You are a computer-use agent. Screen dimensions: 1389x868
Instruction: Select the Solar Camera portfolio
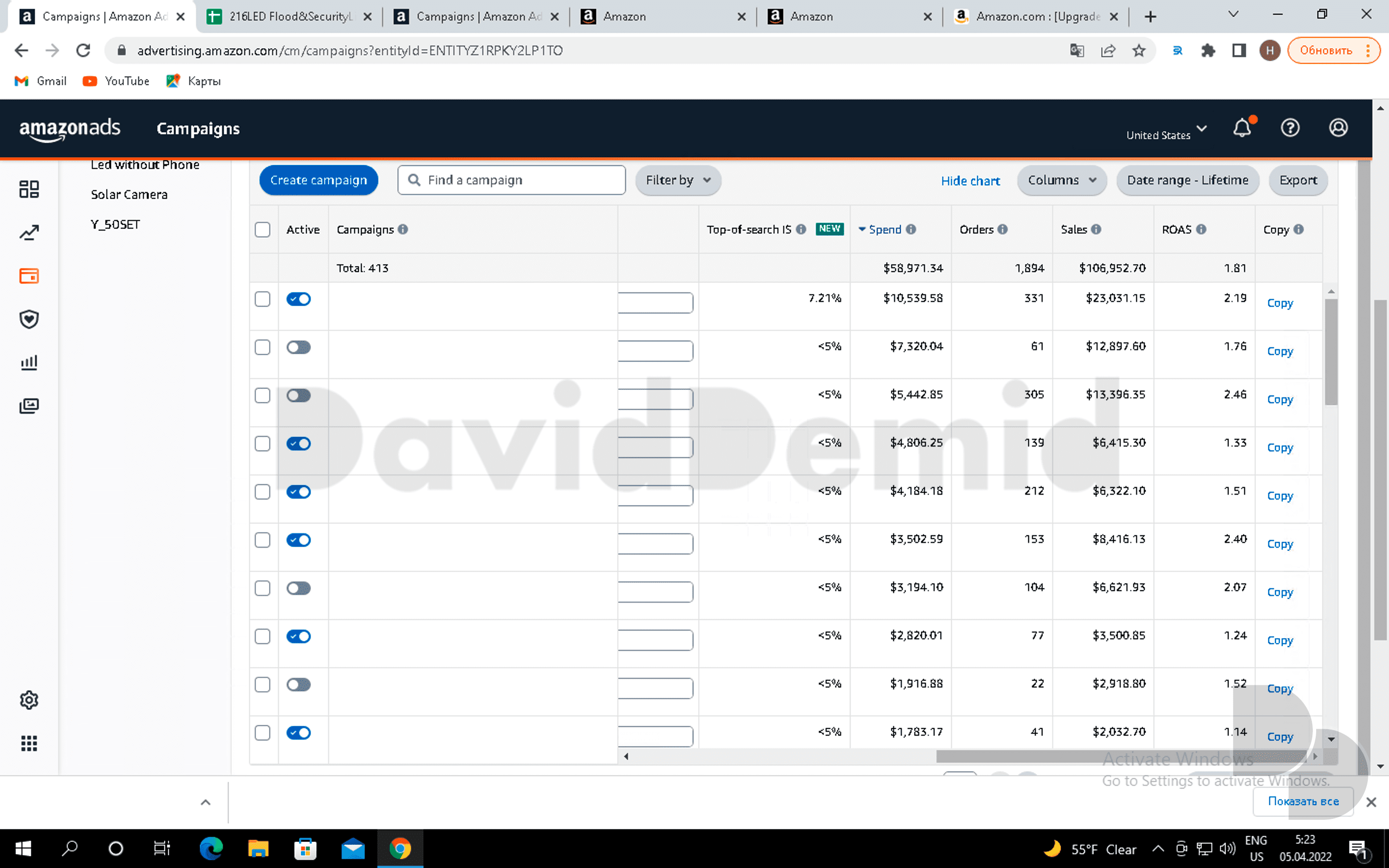tap(129, 195)
